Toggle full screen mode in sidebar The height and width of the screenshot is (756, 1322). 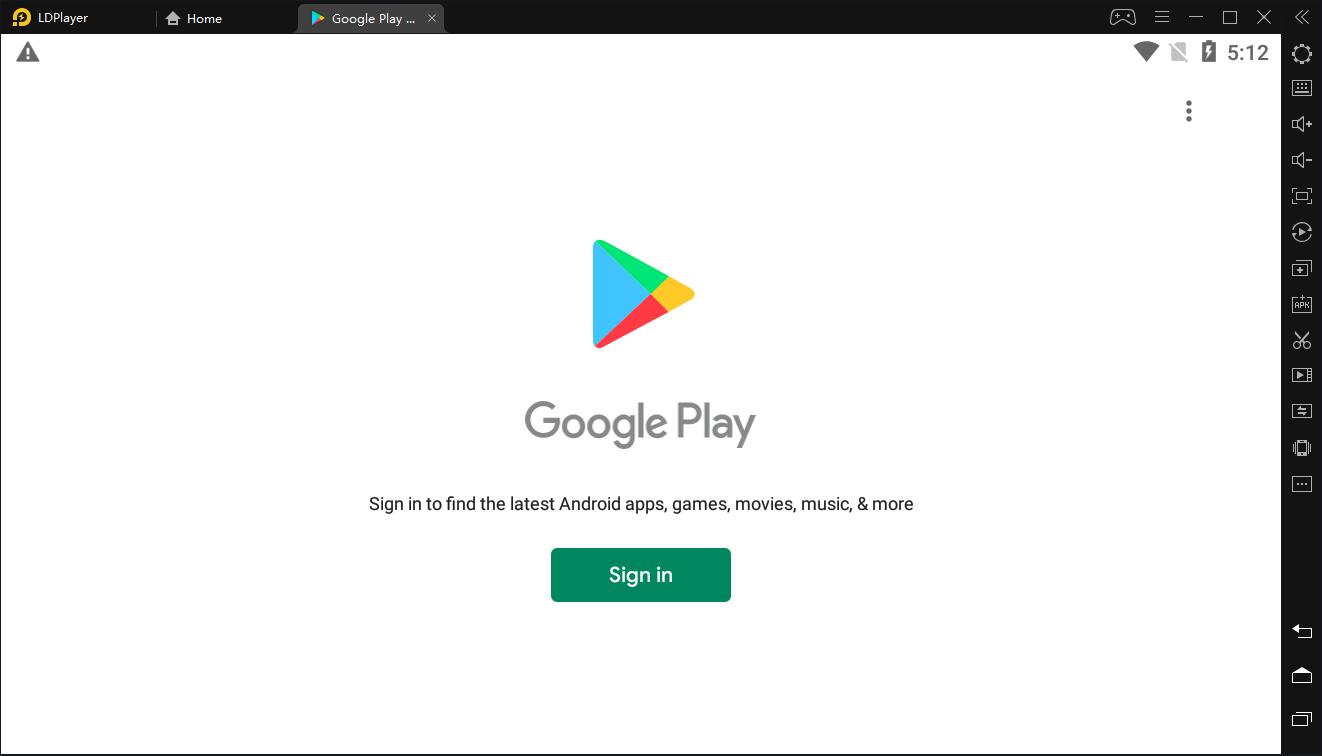(x=1301, y=196)
